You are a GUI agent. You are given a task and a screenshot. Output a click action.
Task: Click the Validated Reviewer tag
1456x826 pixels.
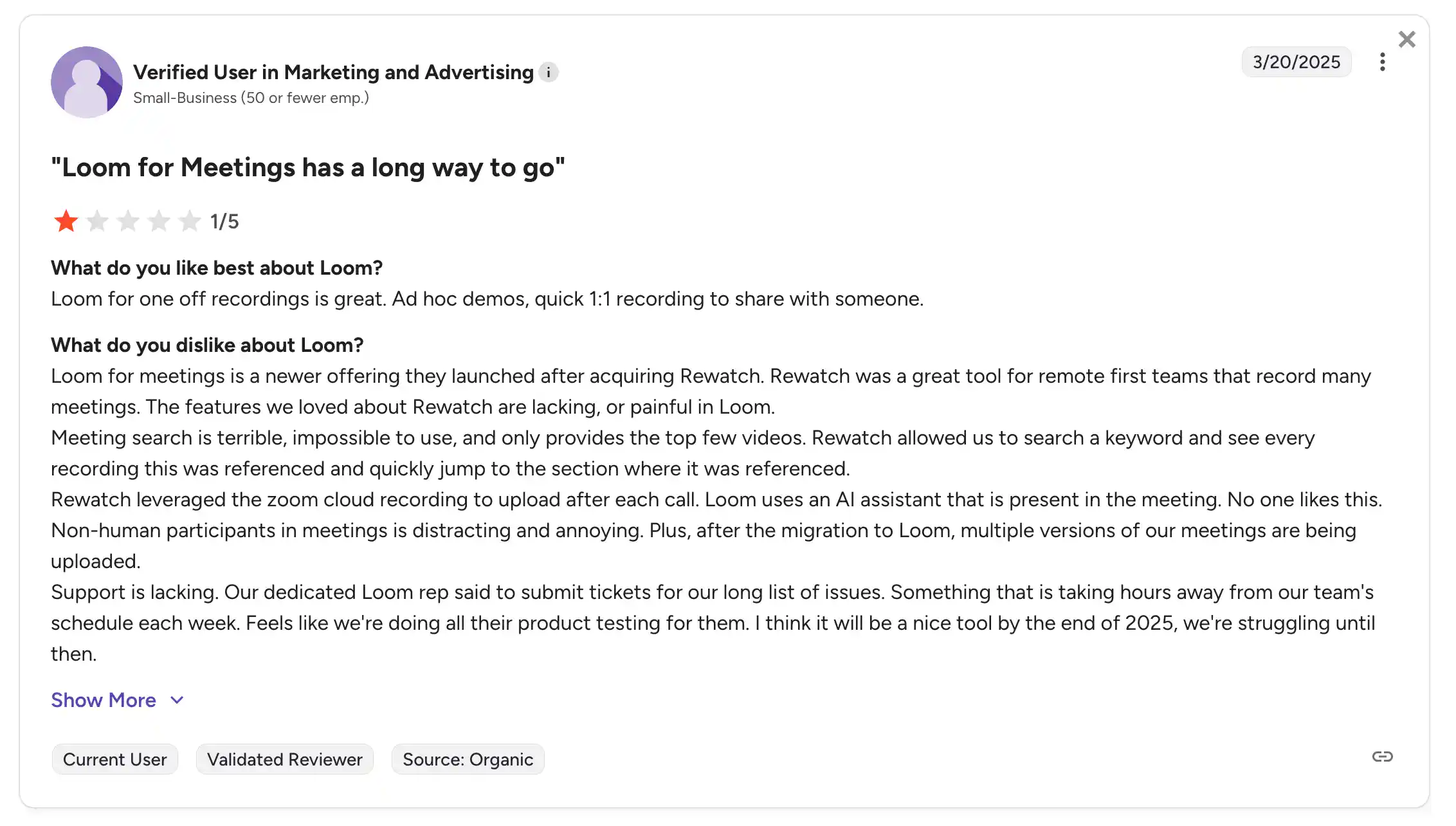(284, 759)
